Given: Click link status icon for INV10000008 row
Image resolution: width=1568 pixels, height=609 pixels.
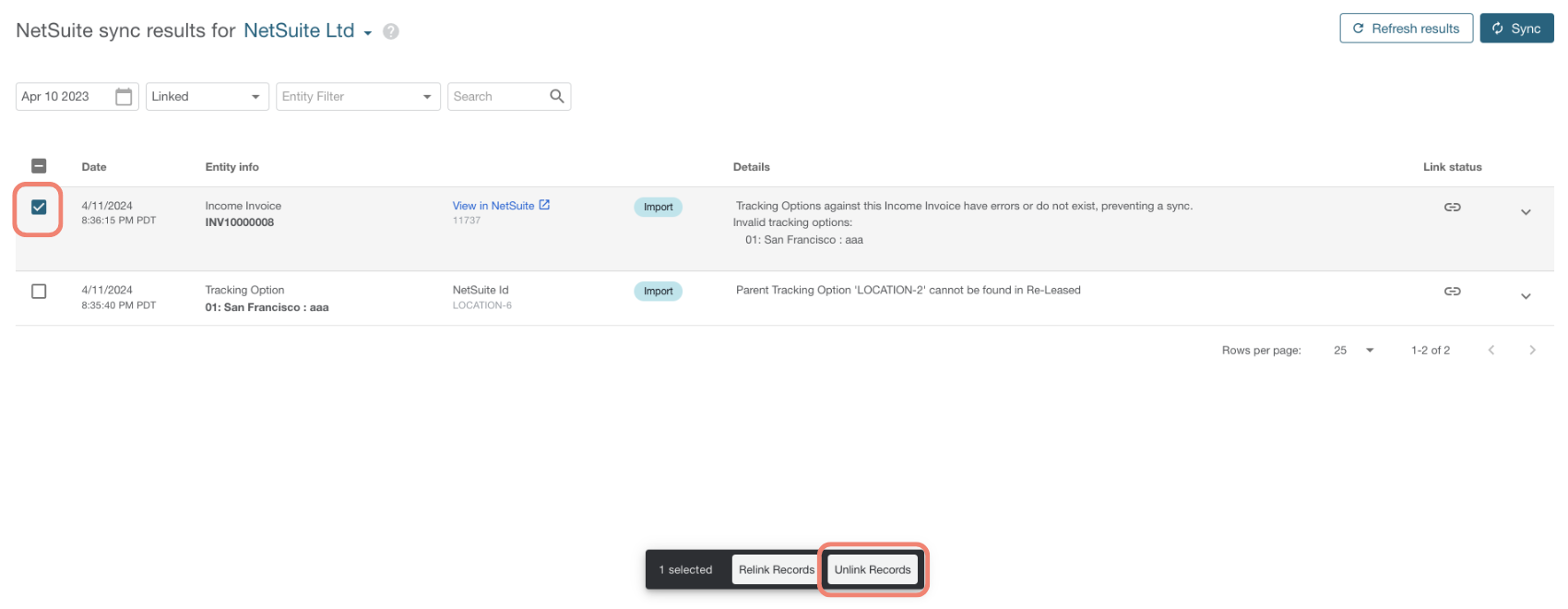Looking at the screenshot, I should [1453, 207].
